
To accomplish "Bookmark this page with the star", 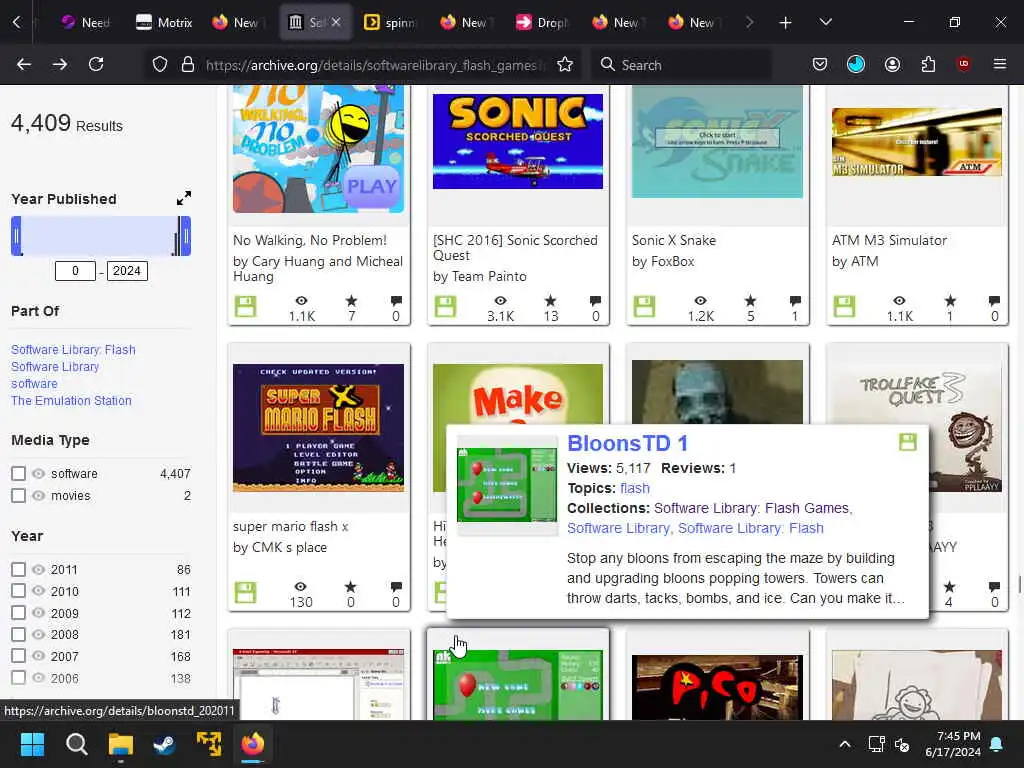I will point(565,65).
